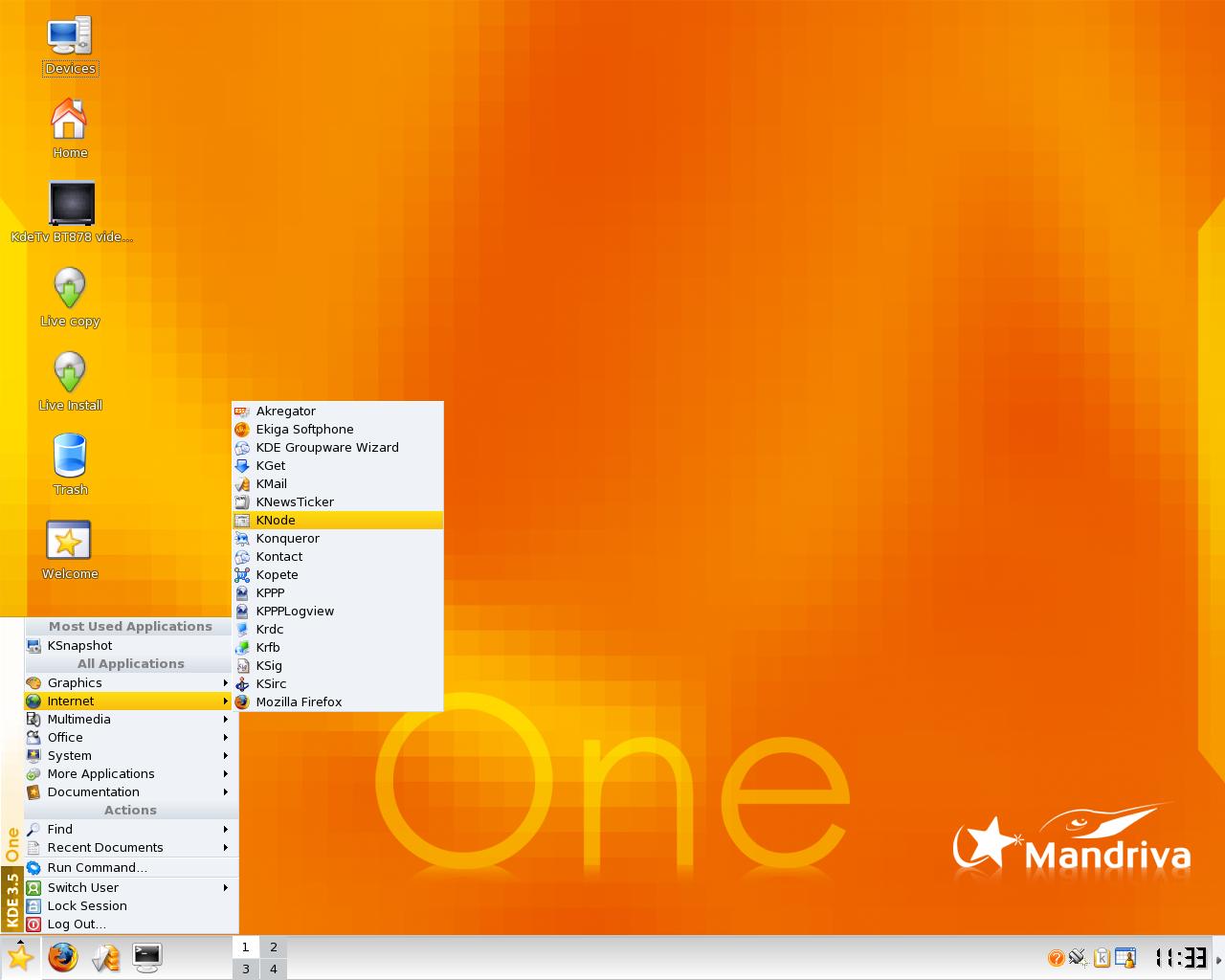Launch Akregator from the Internet submenu
This screenshot has height=980, width=1225.
[338, 411]
